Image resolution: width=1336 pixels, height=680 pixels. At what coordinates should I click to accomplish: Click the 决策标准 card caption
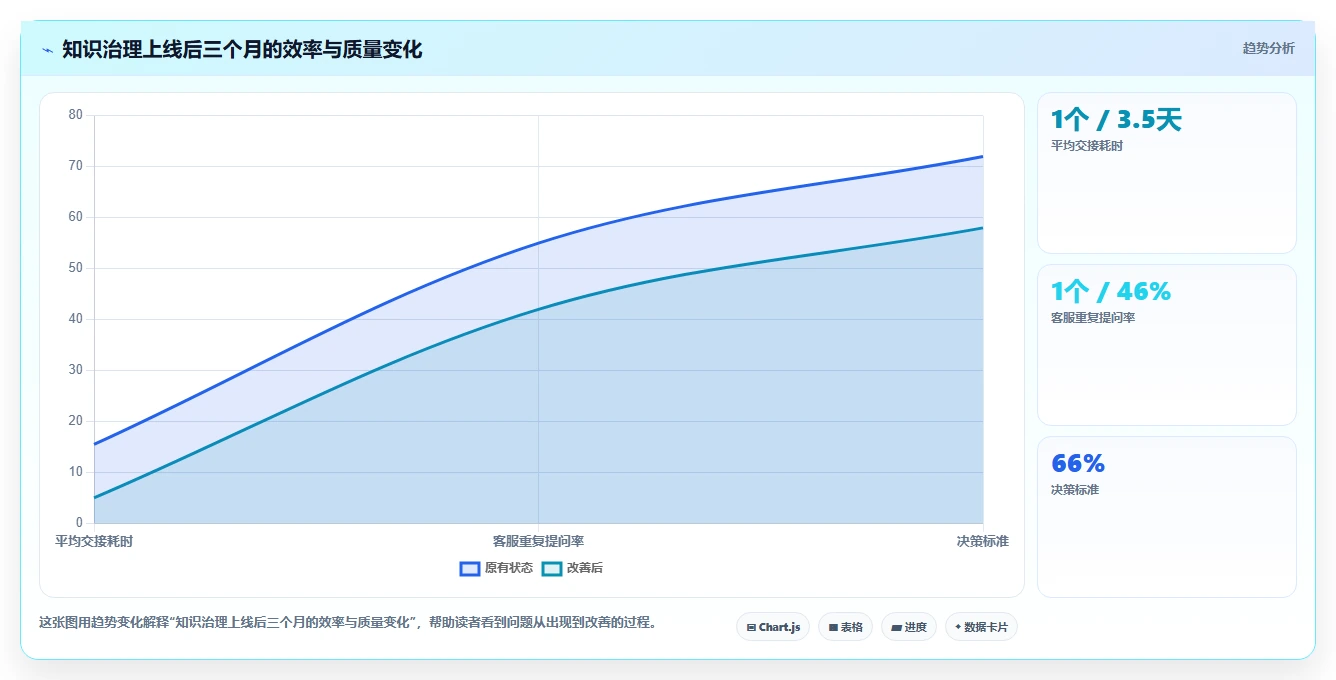coord(1075,490)
